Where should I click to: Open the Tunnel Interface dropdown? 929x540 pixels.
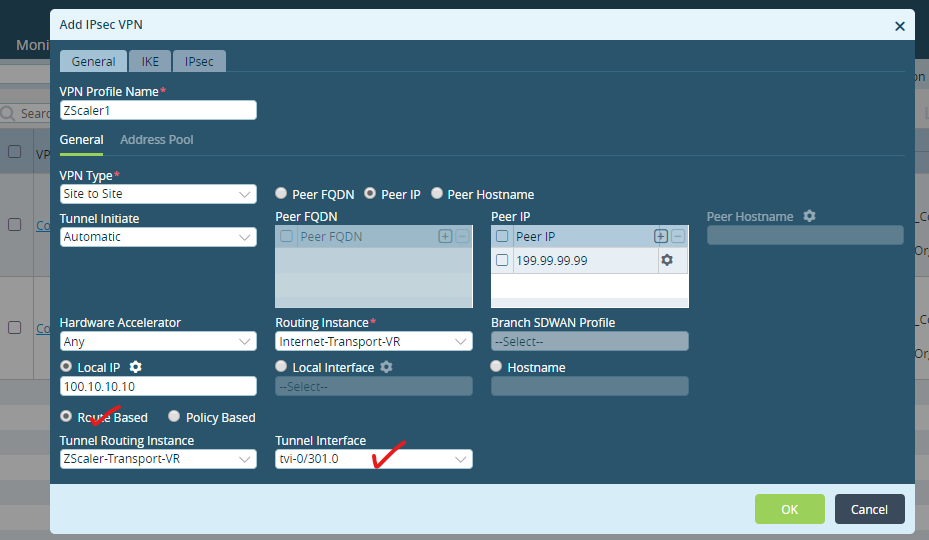[x=374, y=459]
